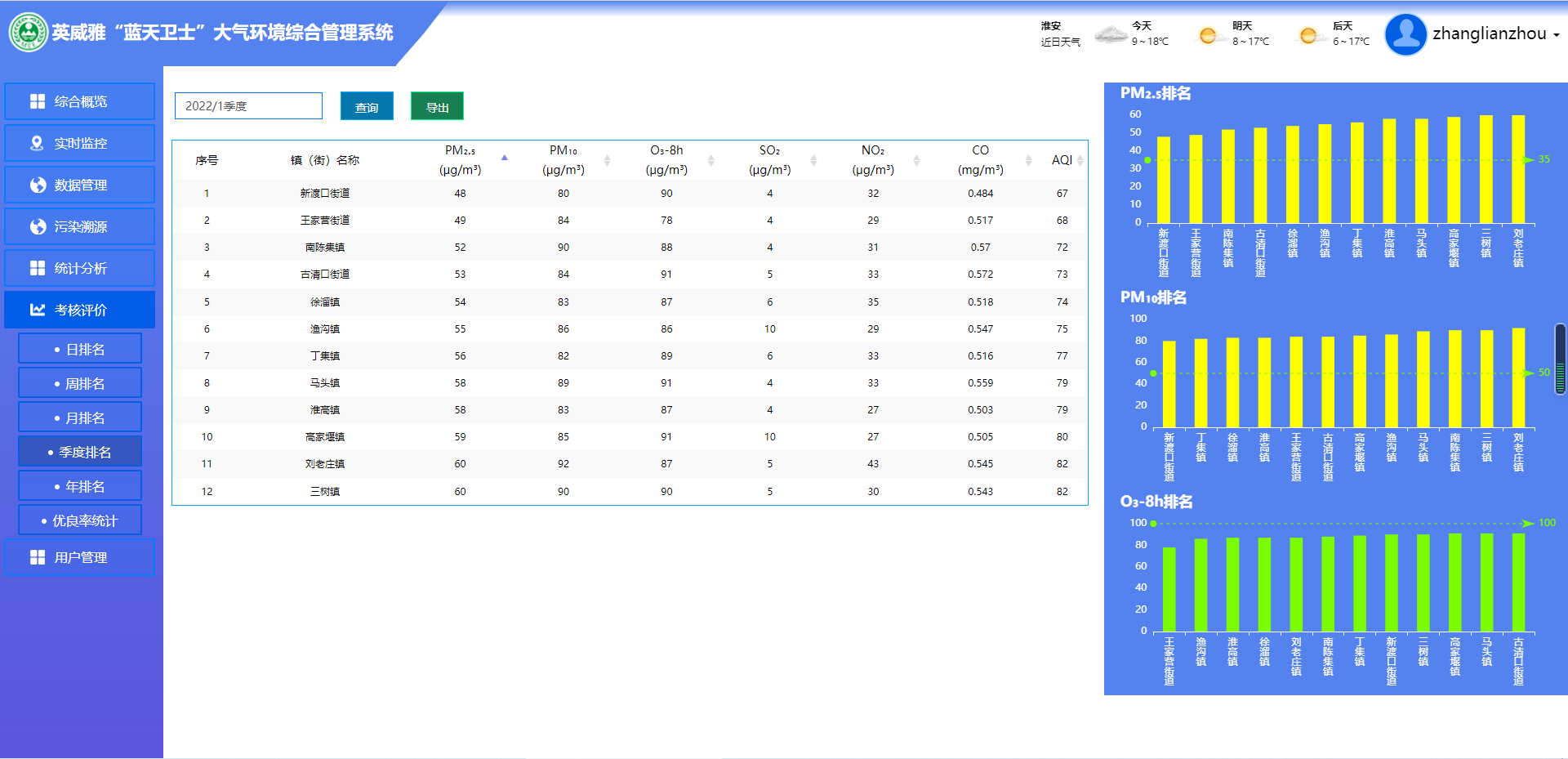The image size is (1568, 759).
Task: Open the zhanglianzhou account dropdown
Action: pos(1495,34)
